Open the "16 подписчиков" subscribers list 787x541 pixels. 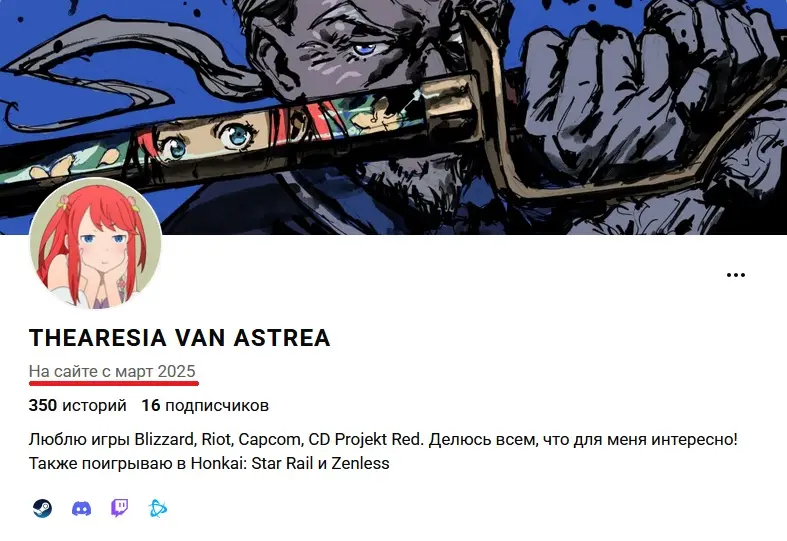[x=205, y=405]
